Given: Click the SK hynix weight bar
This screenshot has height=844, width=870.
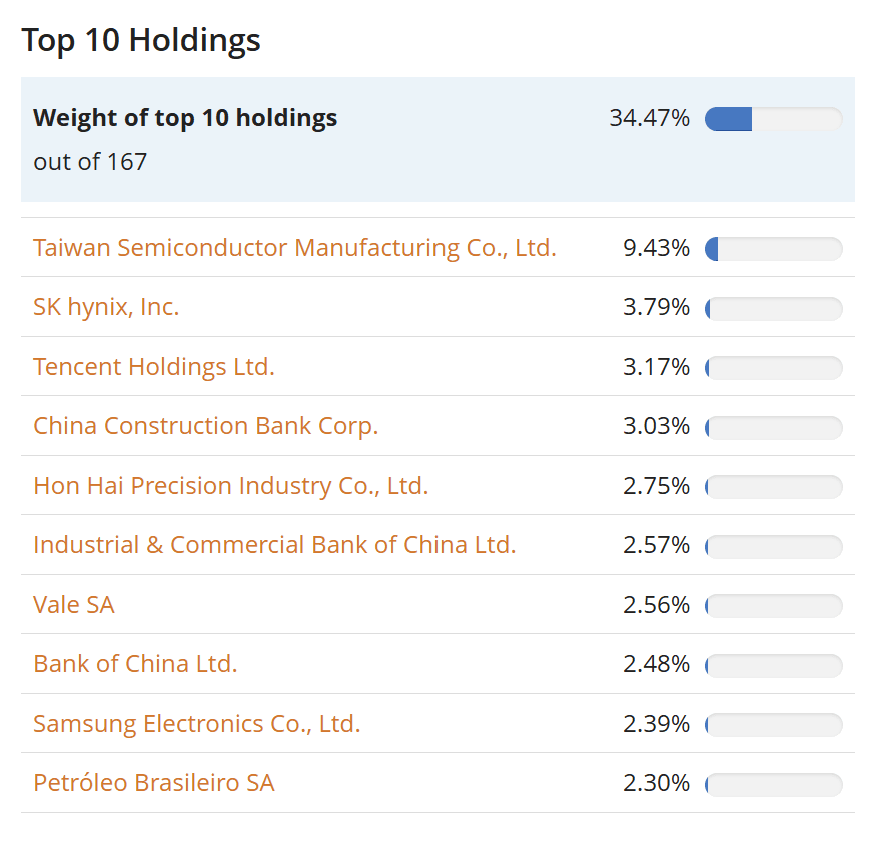Looking at the screenshot, I should 773,308.
